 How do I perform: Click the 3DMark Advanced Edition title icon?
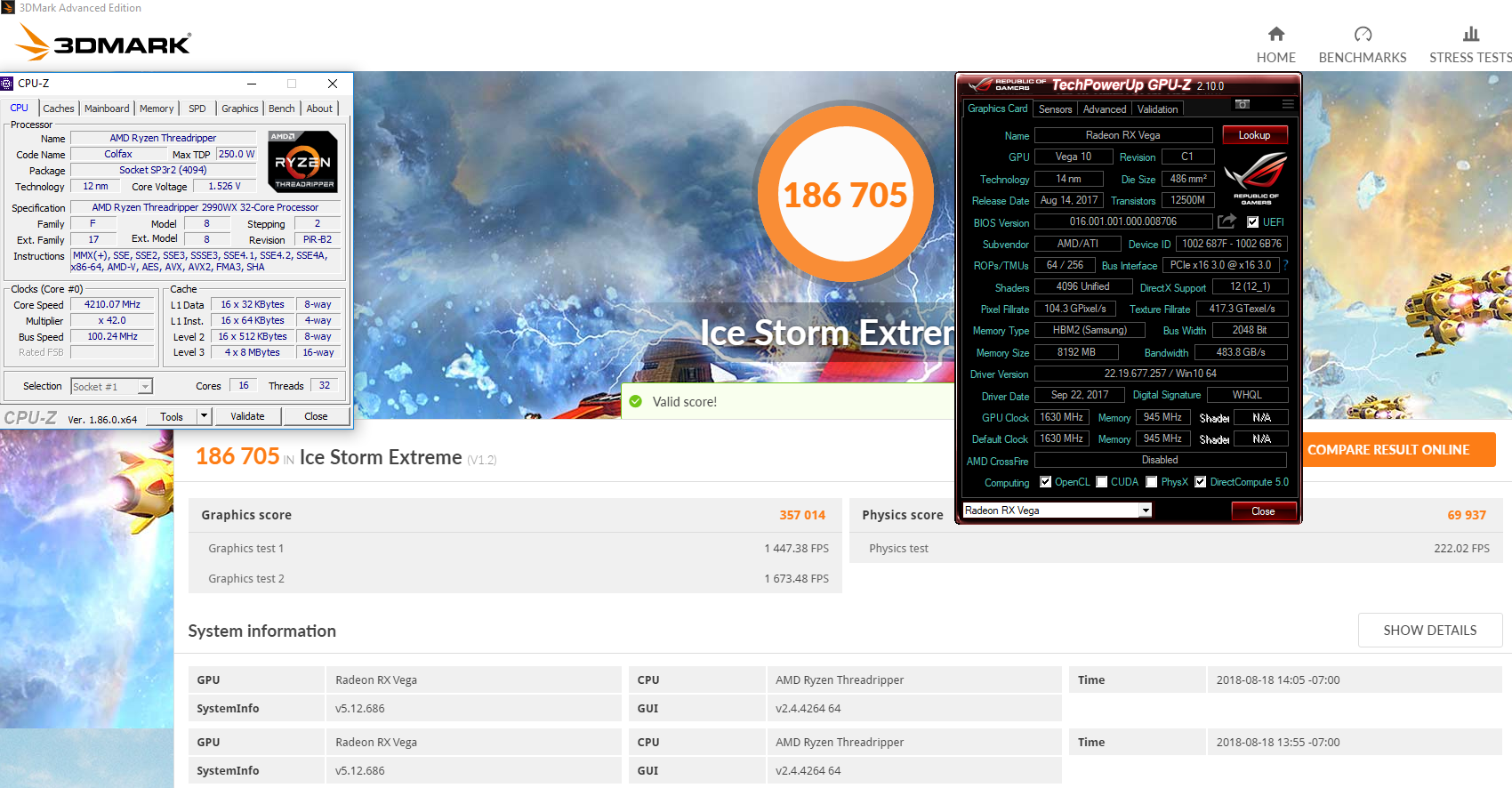coord(7,8)
